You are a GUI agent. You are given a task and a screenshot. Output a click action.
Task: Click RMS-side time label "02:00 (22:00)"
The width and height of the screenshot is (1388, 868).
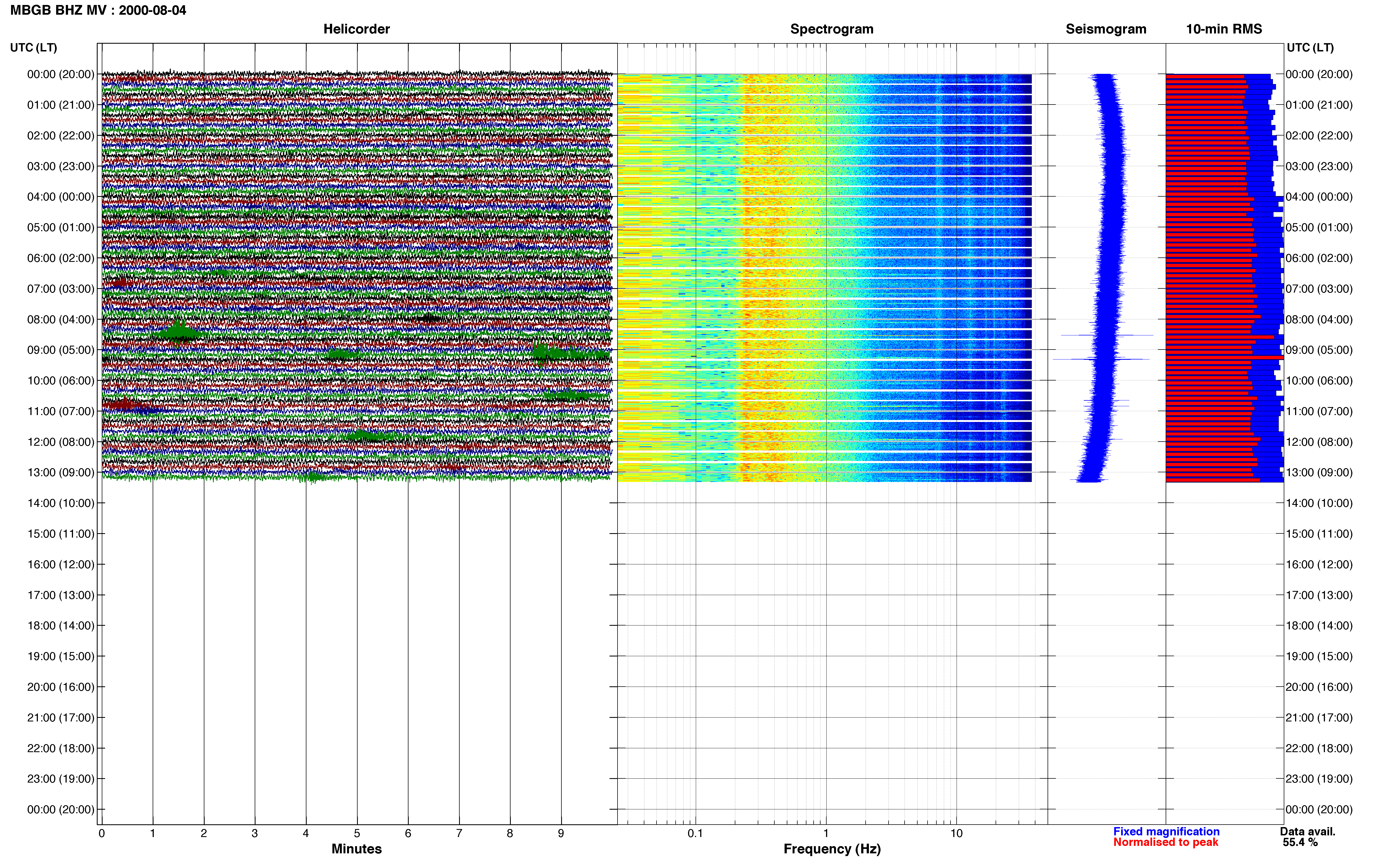1319,135
